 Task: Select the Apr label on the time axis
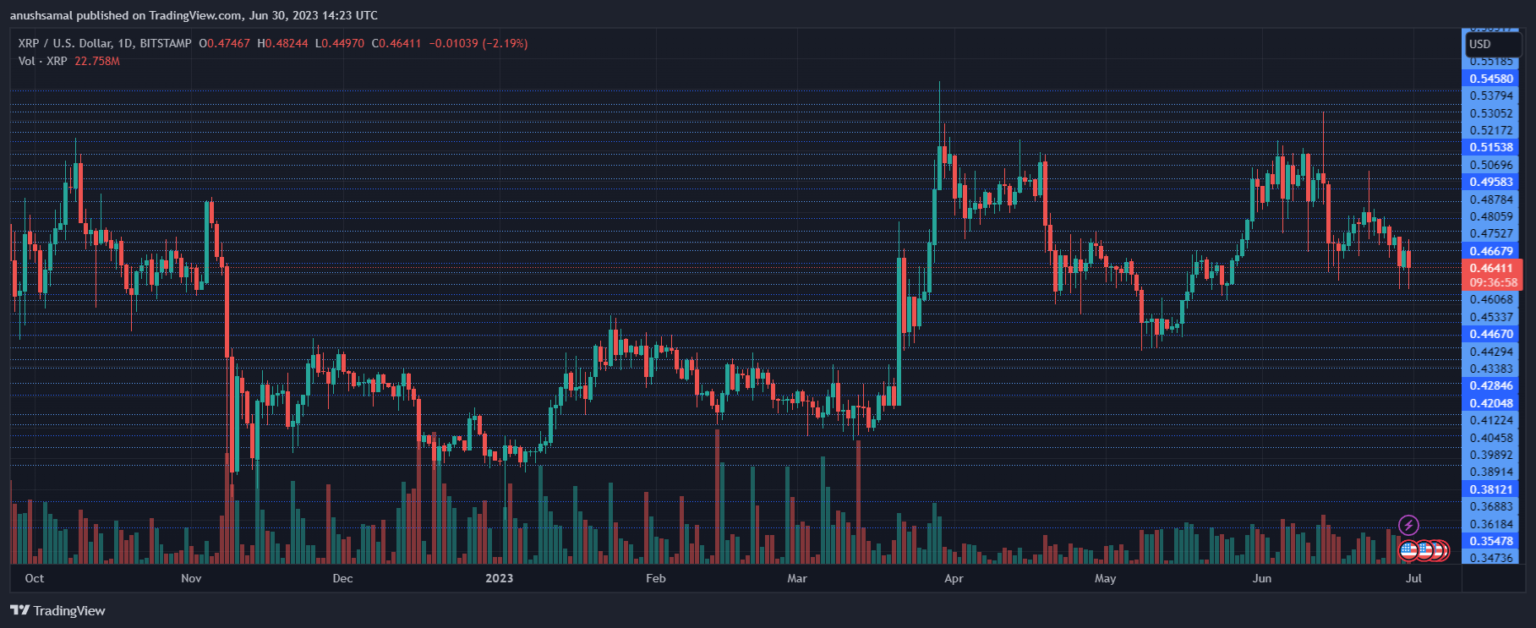coord(954,578)
